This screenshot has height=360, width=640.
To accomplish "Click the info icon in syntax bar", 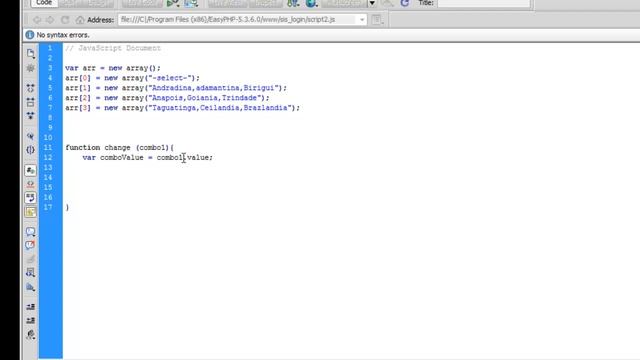I will pos(30,35).
